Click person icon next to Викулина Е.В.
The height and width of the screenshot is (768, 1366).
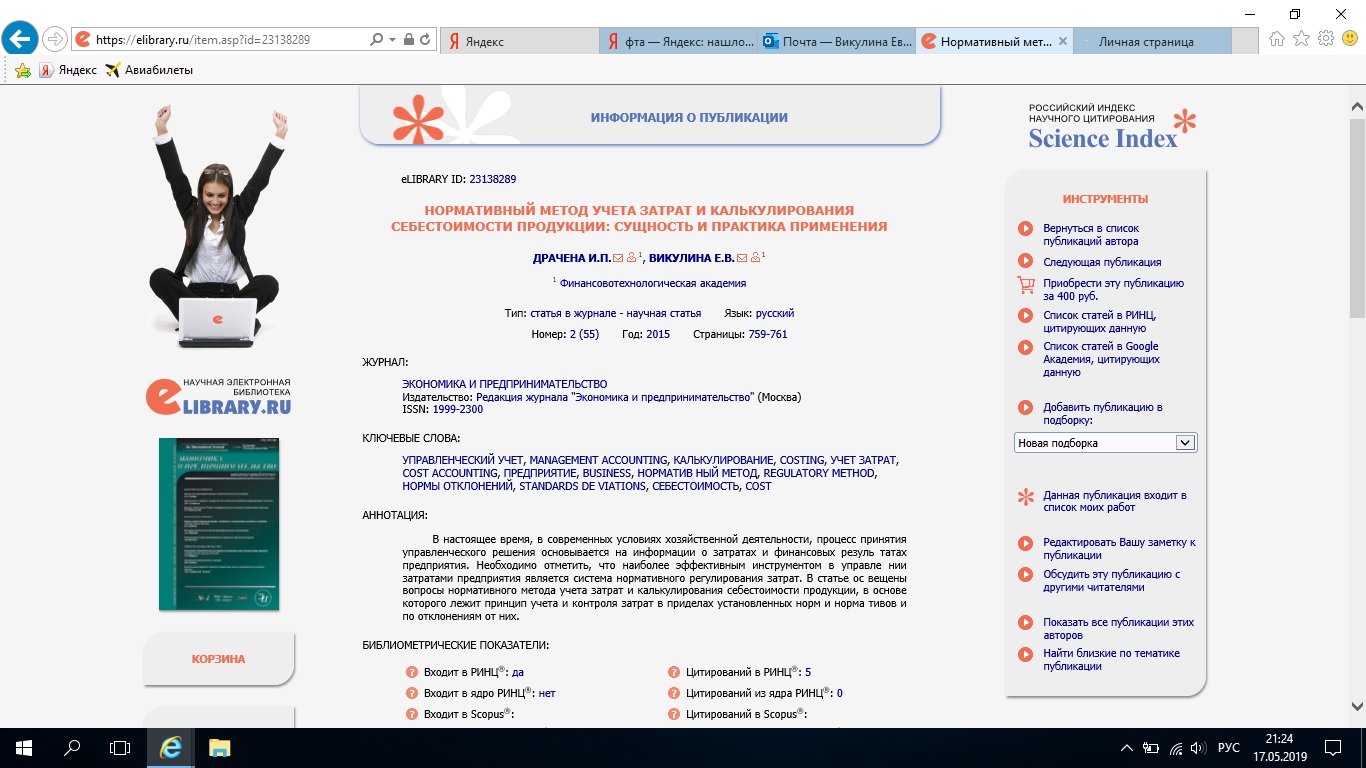(x=755, y=258)
